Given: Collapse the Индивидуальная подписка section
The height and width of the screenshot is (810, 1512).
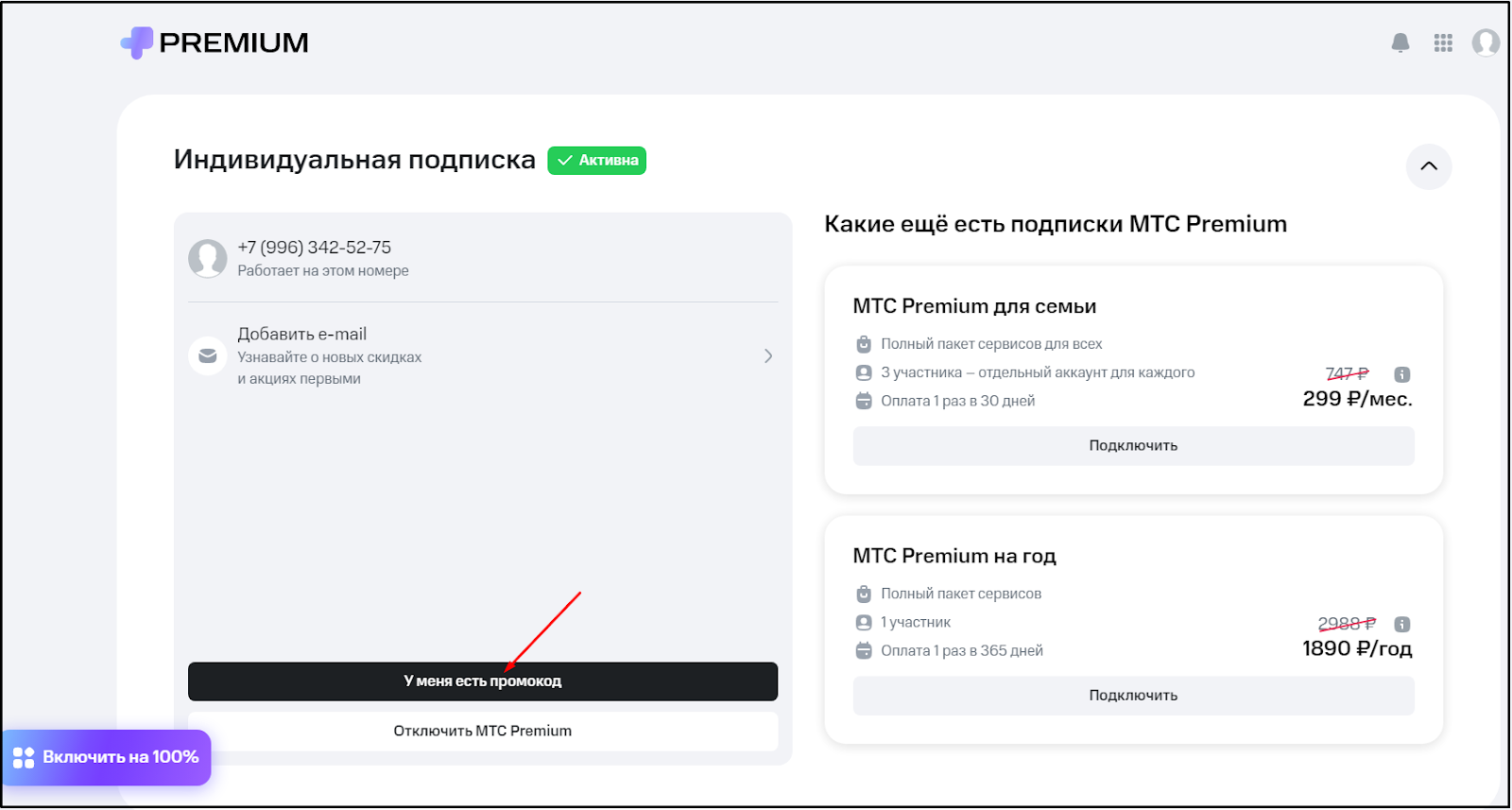Looking at the screenshot, I should click(1429, 166).
